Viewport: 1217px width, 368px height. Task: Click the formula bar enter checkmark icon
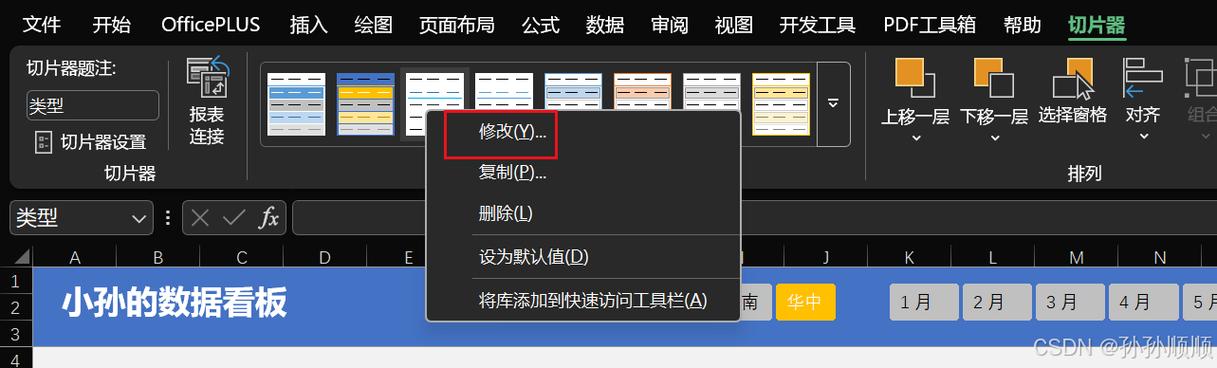[x=234, y=218]
